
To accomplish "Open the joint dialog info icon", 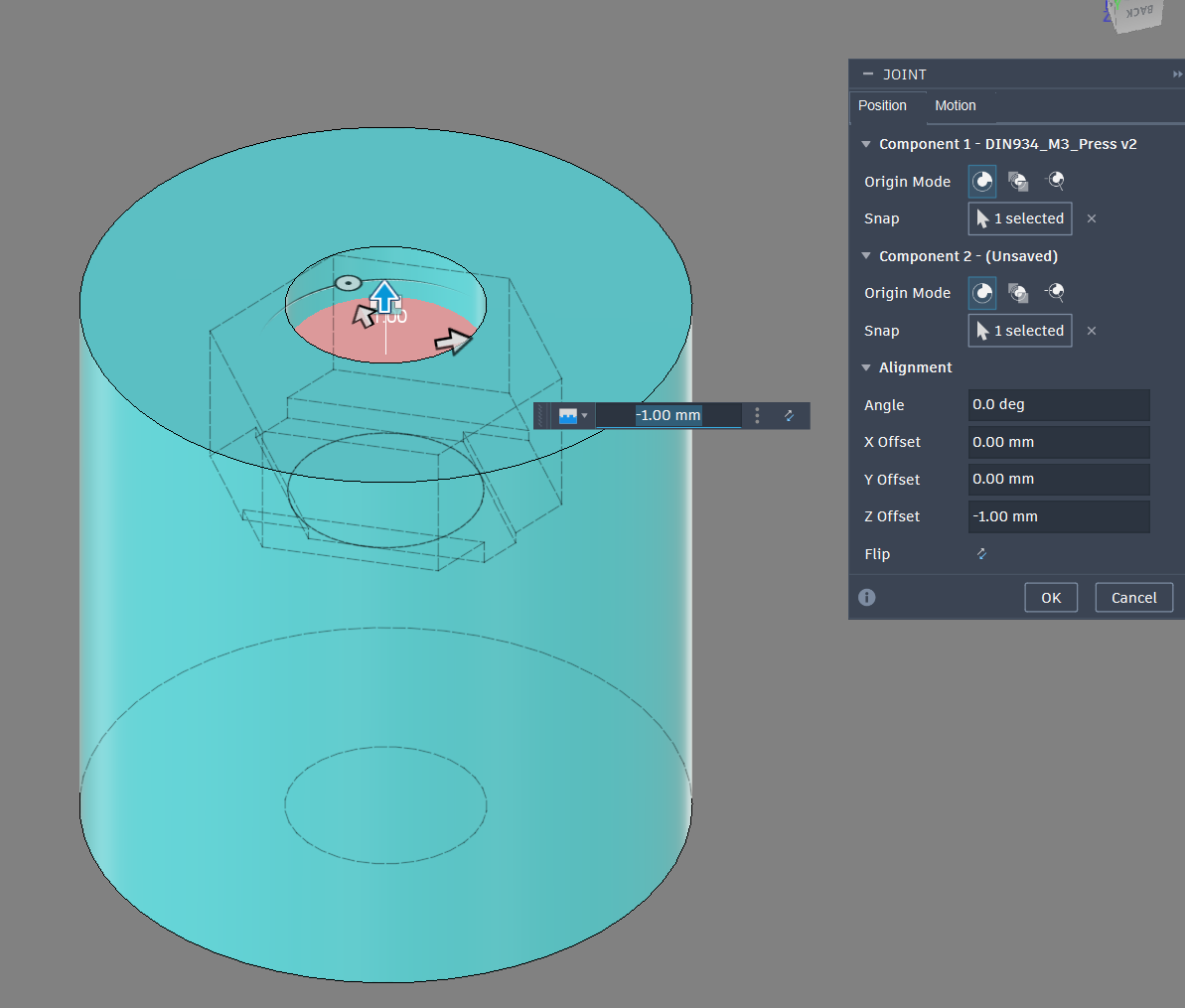I will (x=867, y=598).
